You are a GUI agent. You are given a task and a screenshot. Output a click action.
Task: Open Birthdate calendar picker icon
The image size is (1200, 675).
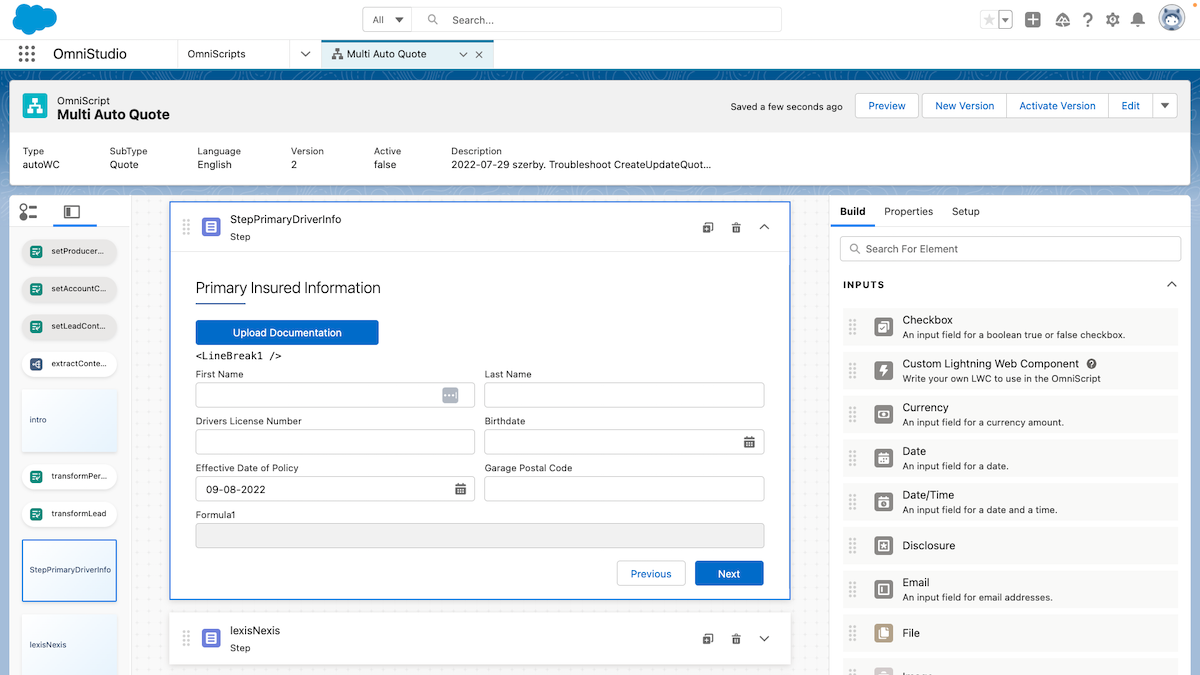[x=749, y=442]
